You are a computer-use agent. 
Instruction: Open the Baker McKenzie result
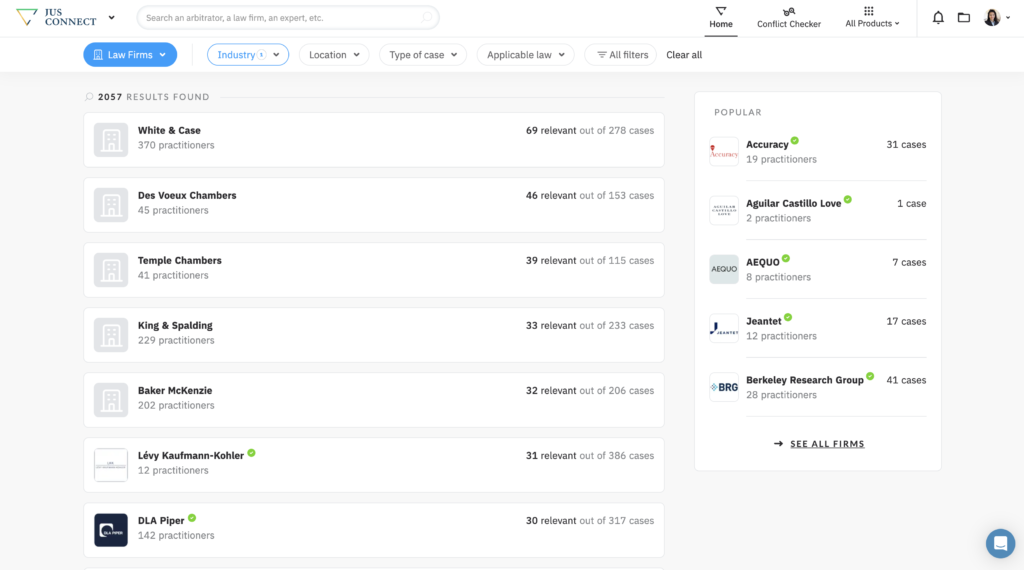coord(374,400)
